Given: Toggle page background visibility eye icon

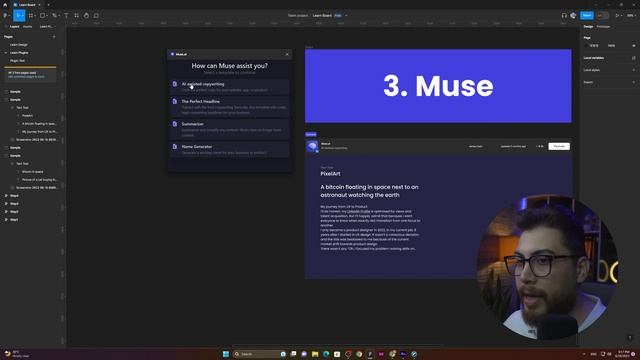Looking at the screenshot, I should pyautogui.click(x=633, y=46).
